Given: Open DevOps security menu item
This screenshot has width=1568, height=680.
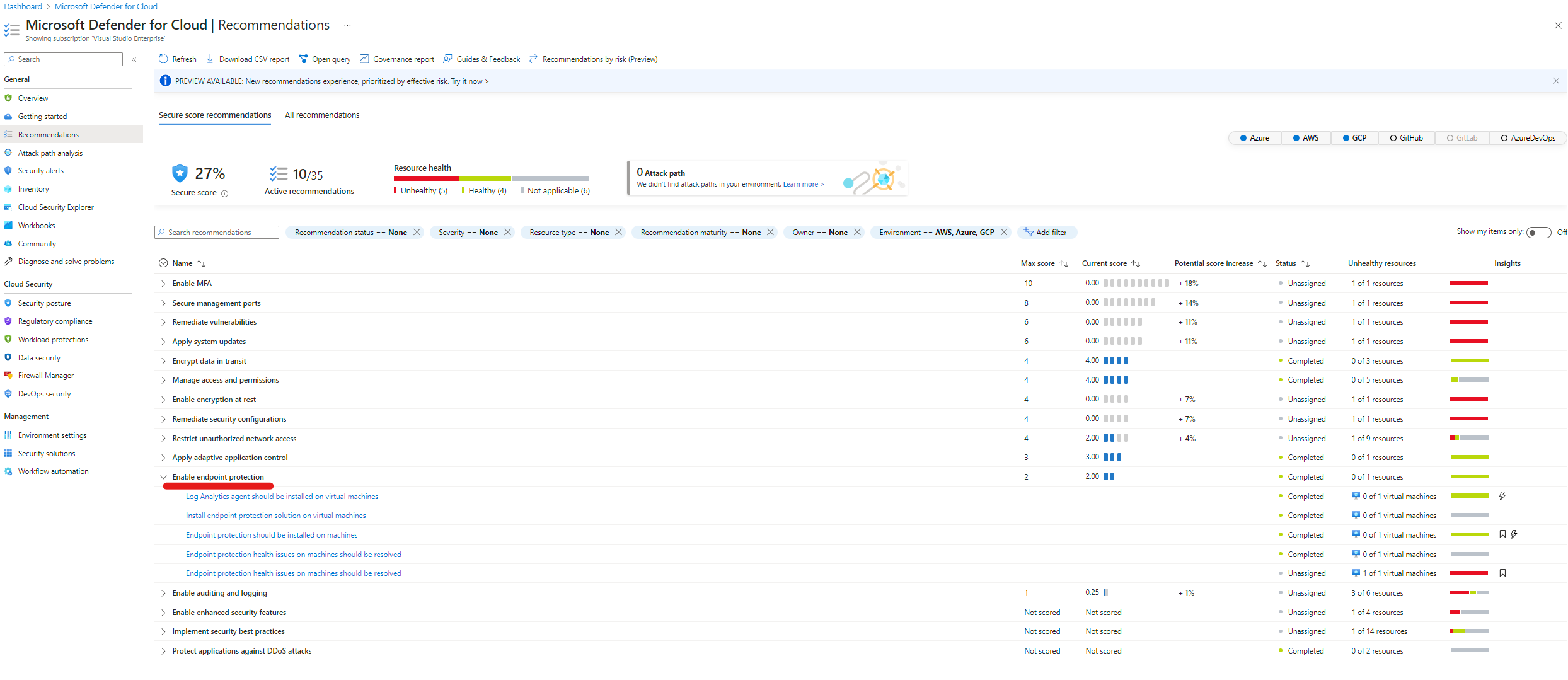Looking at the screenshot, I should tap(44, 394).
